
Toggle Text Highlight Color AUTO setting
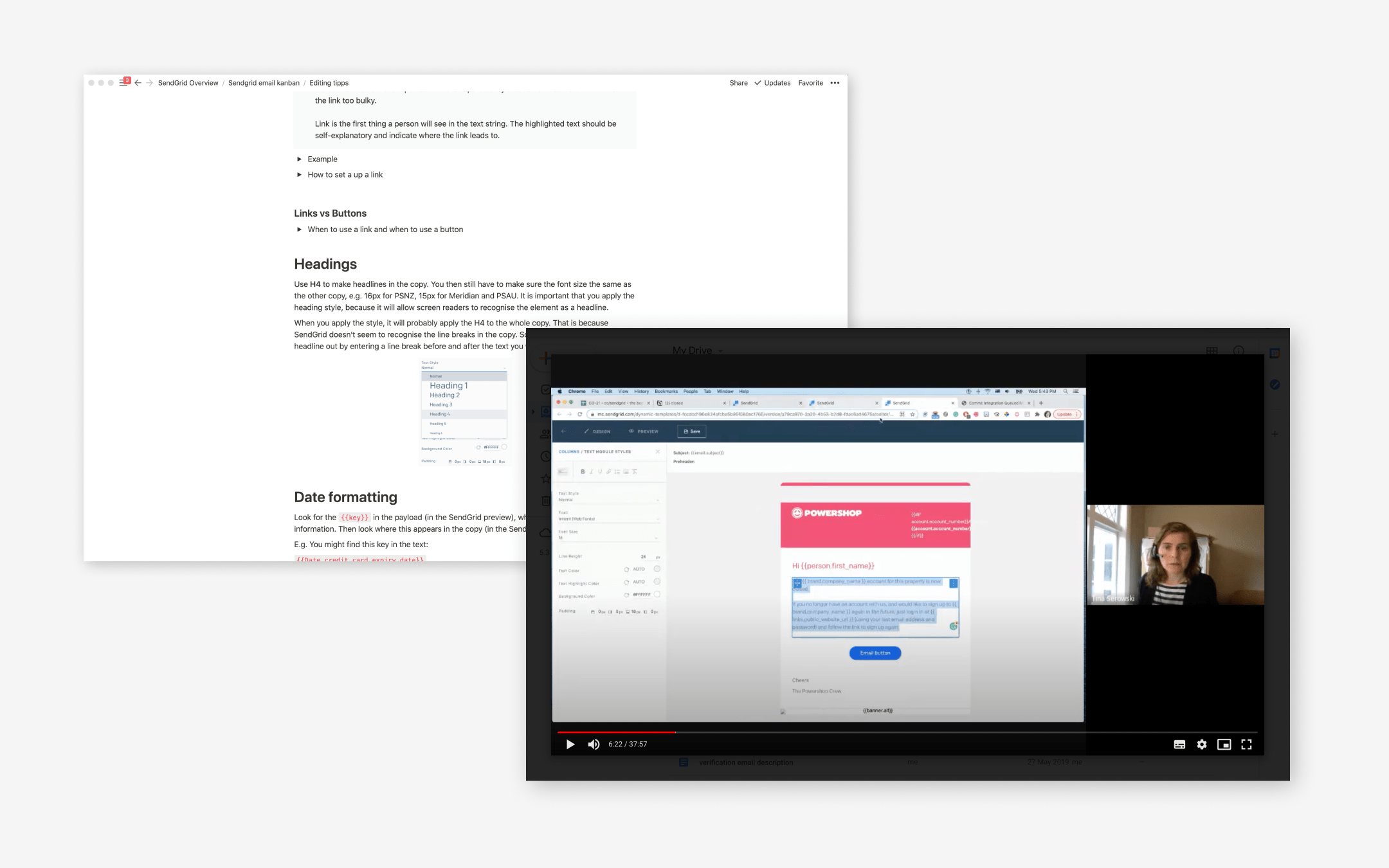pos(639,582)
